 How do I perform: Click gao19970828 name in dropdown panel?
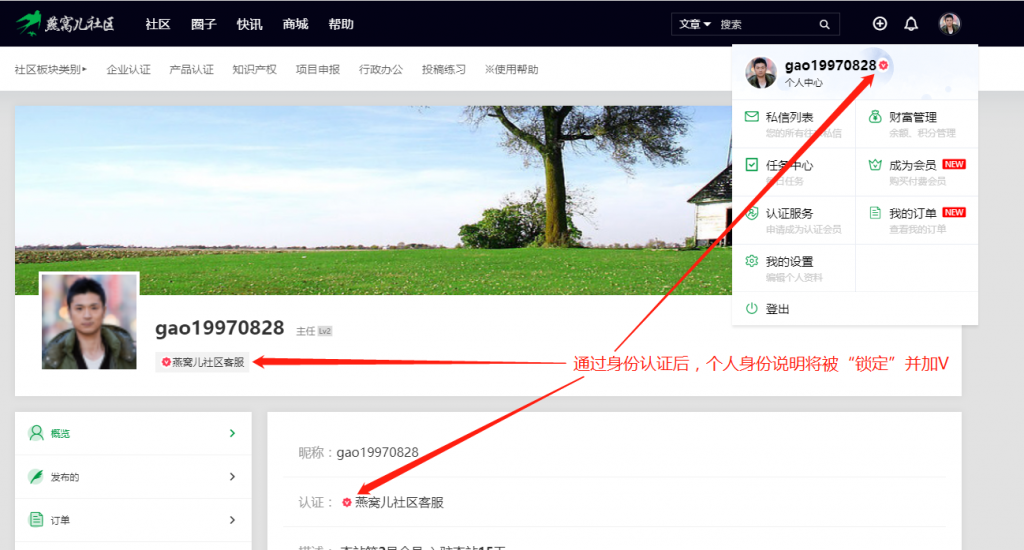(x=830, y=65)
